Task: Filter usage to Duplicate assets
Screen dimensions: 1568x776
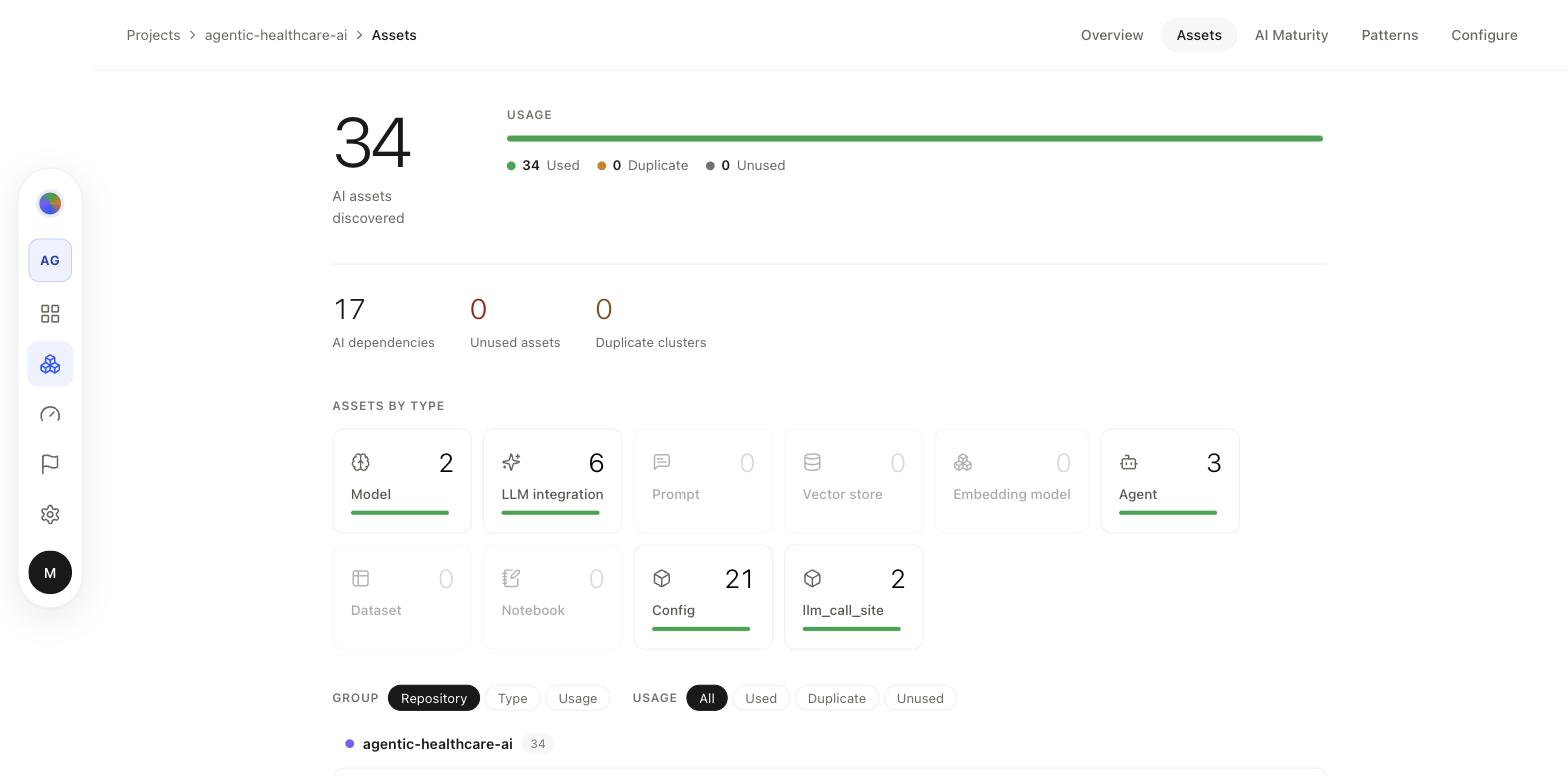Action: pos(837,698)
